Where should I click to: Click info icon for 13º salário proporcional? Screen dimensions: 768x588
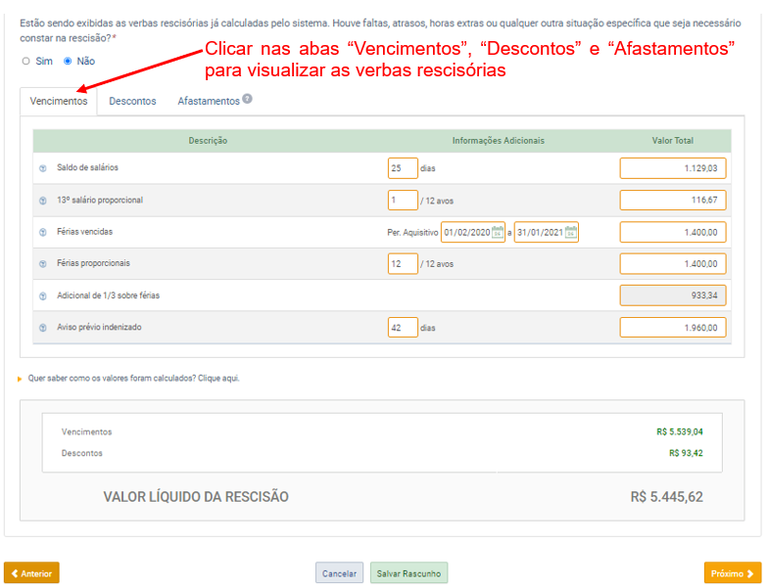click(43, 200)
